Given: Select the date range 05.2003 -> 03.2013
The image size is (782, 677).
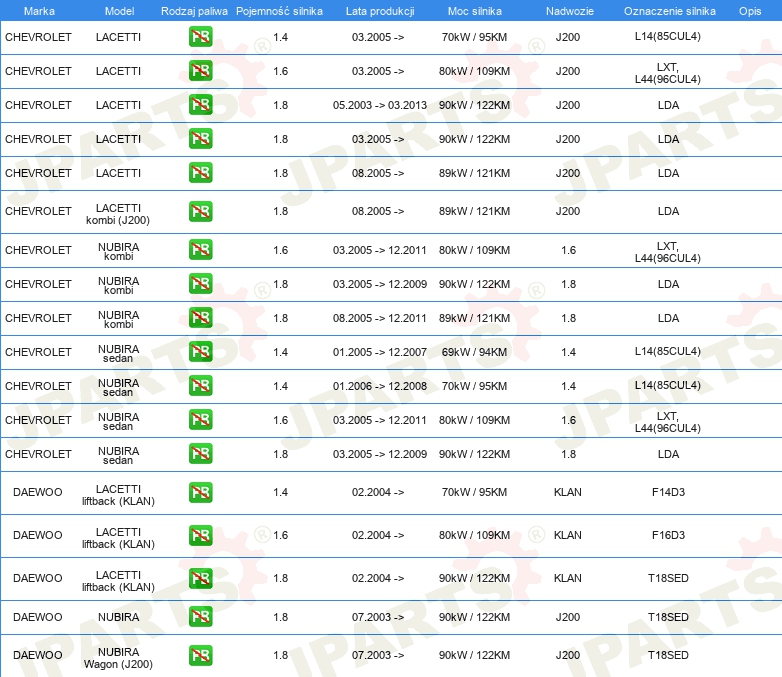Looking at the screenshot, I should coord(380,105).
